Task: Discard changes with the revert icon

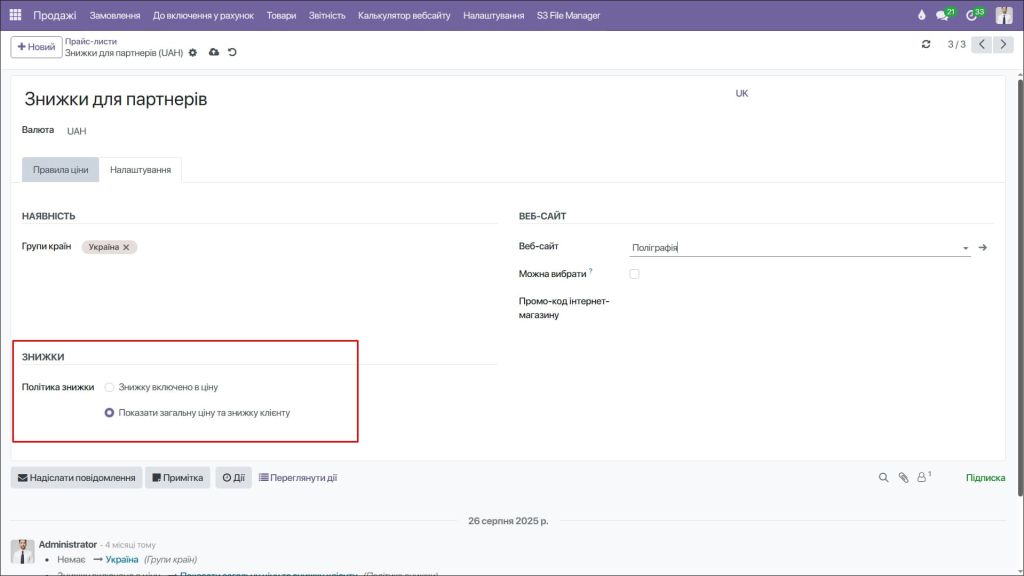Action: [234, 52]
